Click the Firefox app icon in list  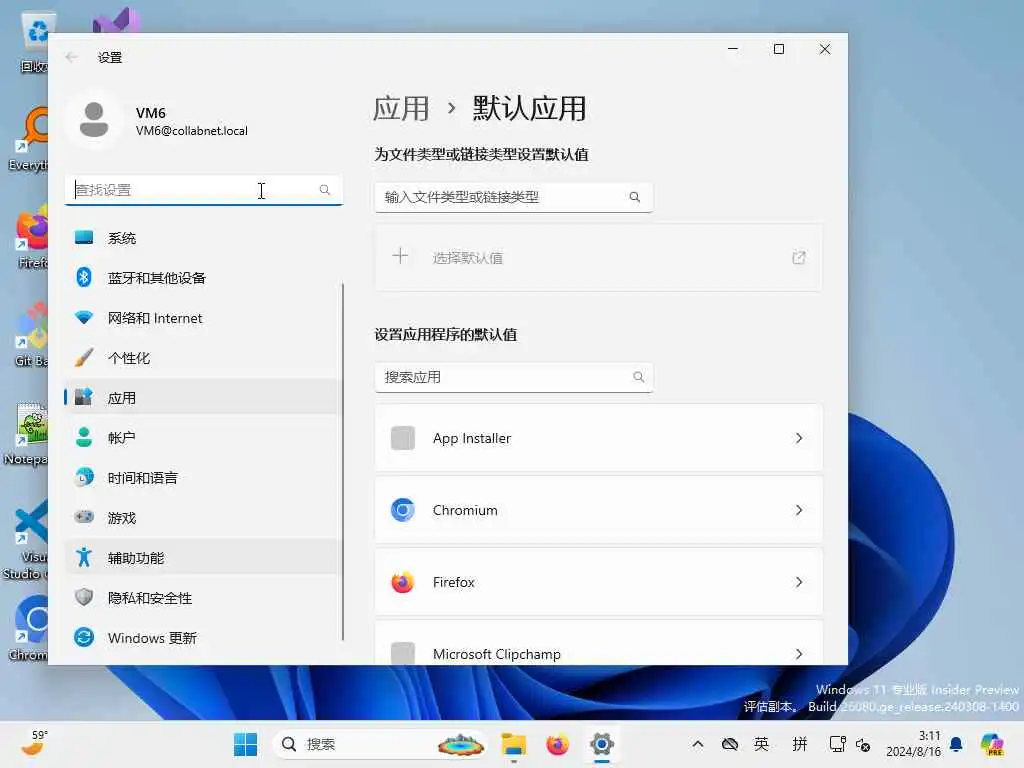coord(403,581)
